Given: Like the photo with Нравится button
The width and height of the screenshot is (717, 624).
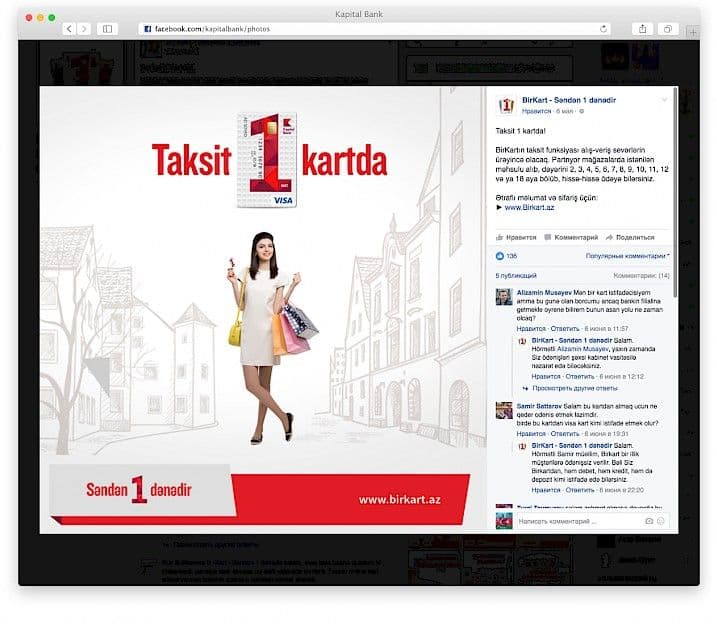Looking at the screenshot, I should coord(516,237).
